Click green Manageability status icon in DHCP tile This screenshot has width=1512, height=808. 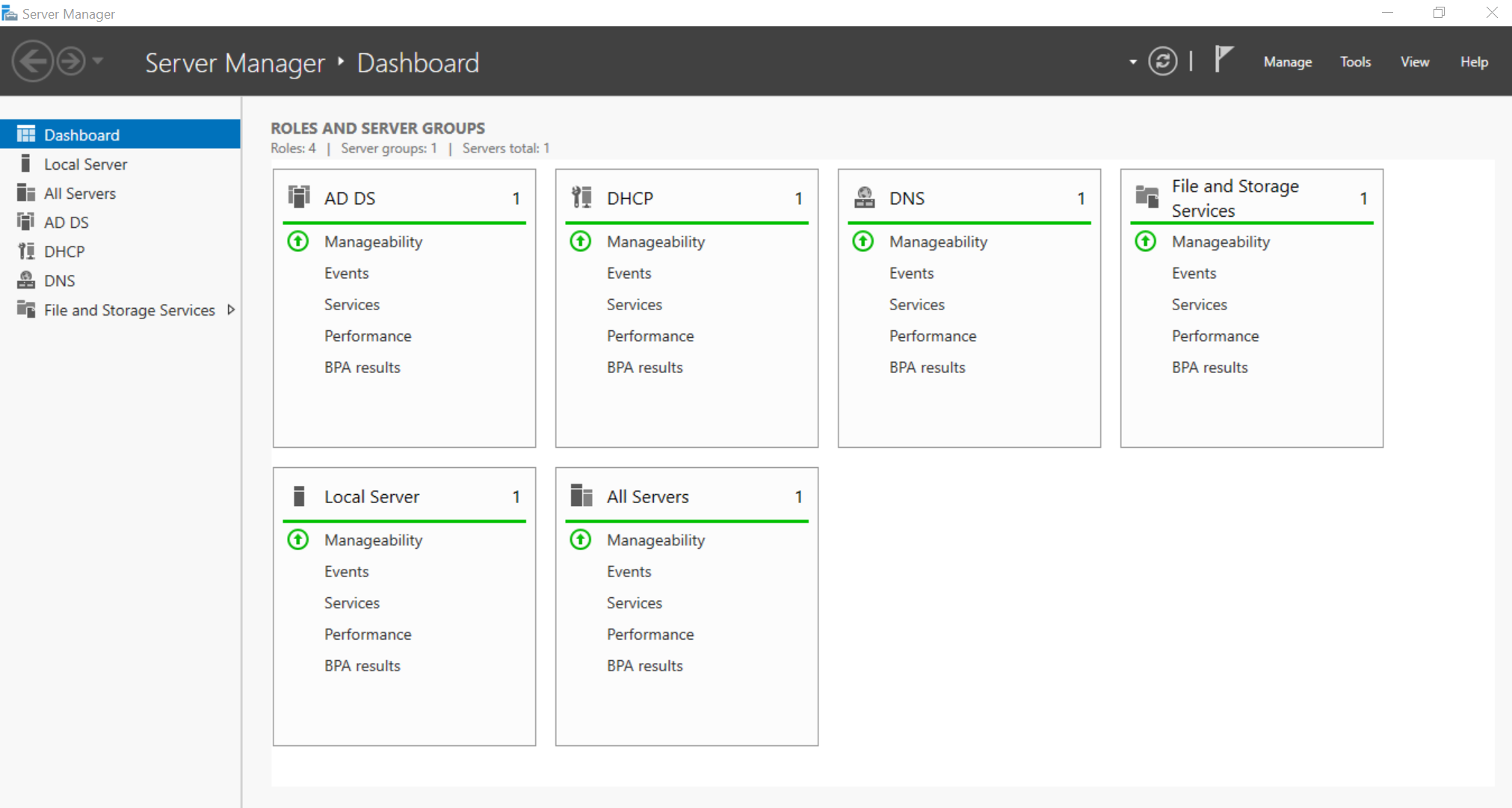point(581,241)
